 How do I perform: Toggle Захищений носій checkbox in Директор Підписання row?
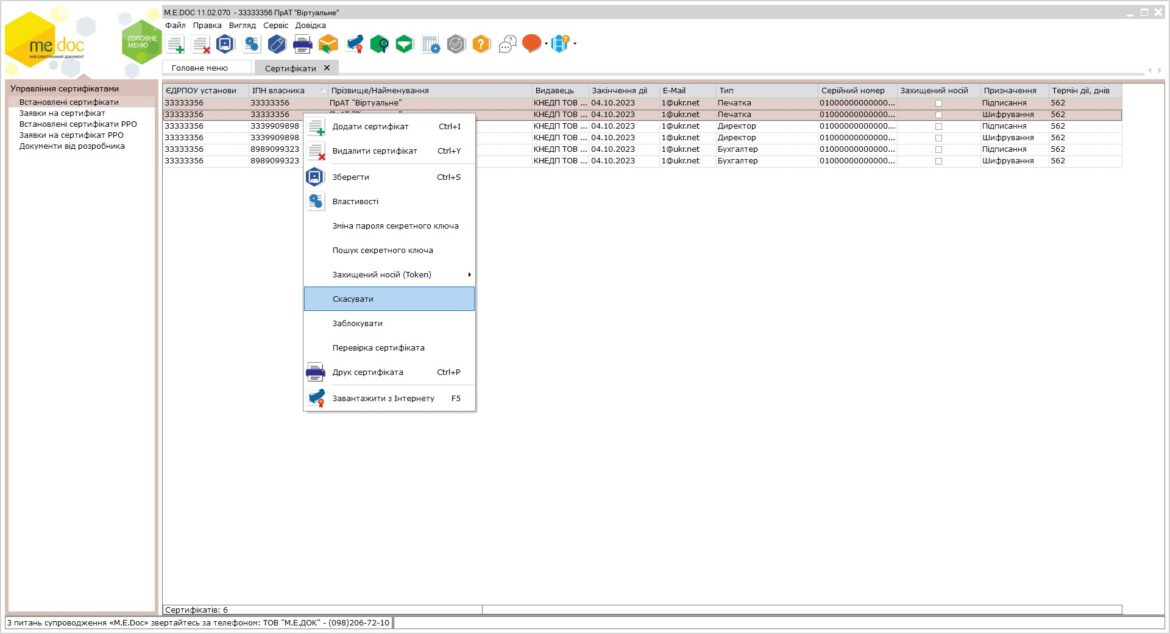tap(939, 127)
